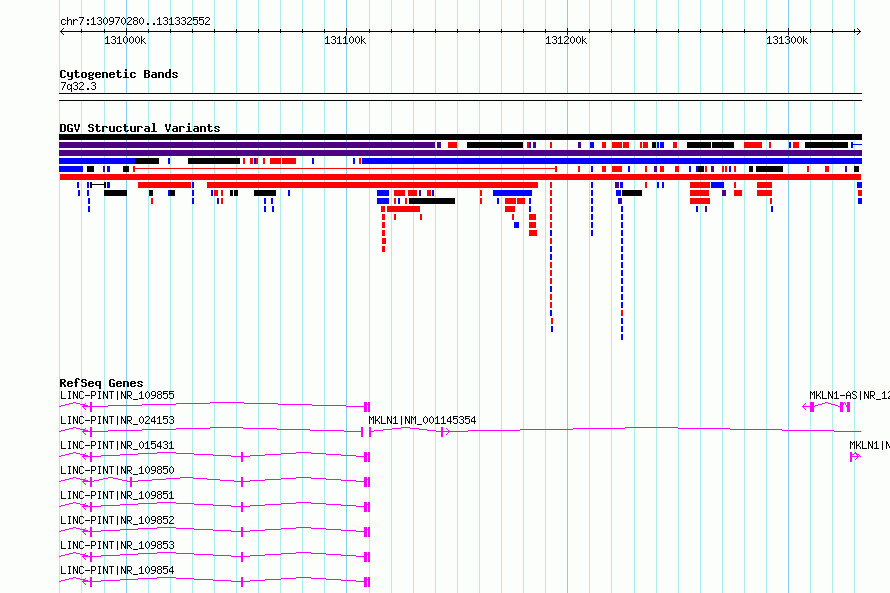Click the LINC-PINT NR_109854 transcript glyph line
890x593 pixels.
(215, 581)
